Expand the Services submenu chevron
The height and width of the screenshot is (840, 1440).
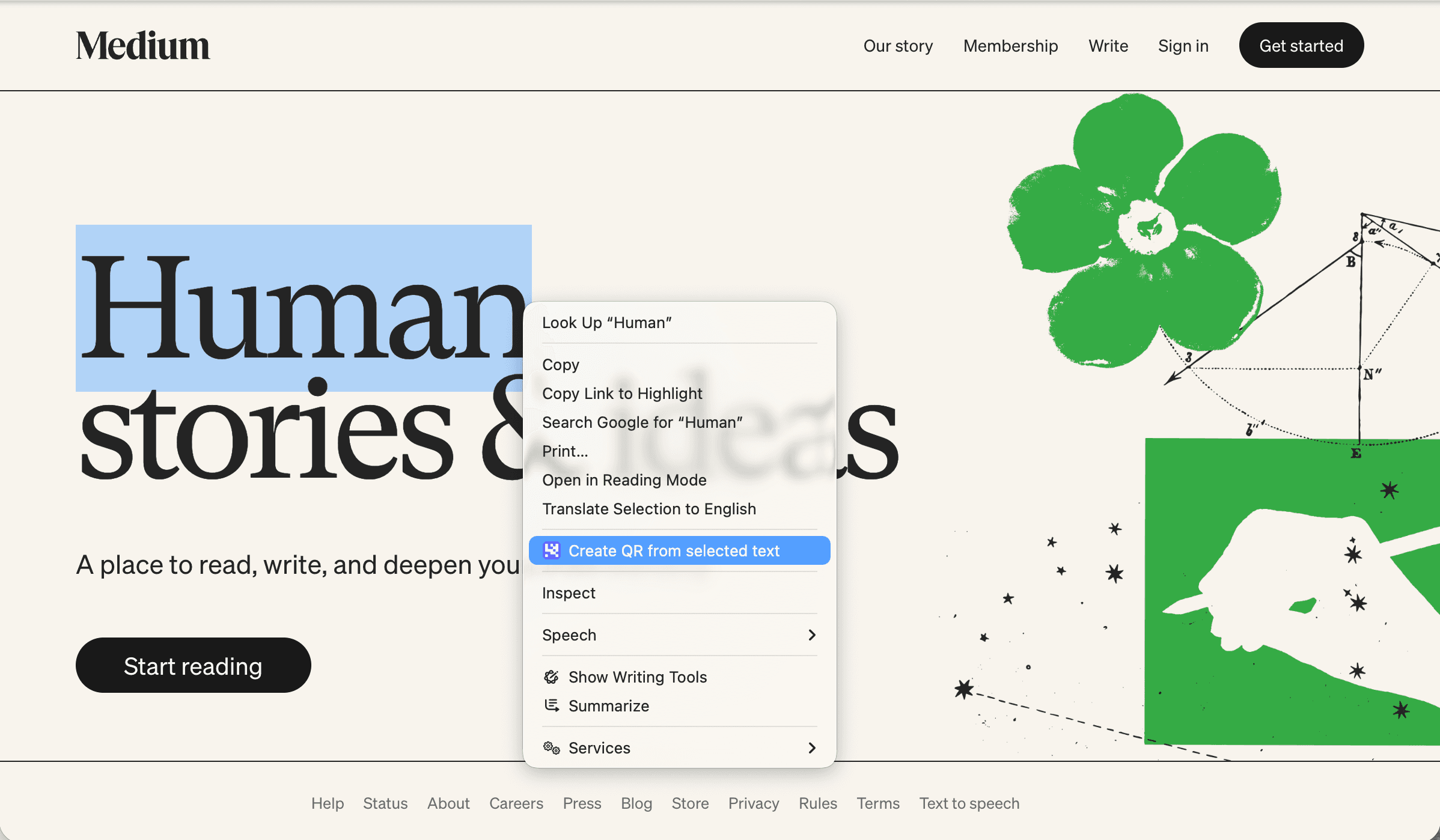(x=812, y=747)
